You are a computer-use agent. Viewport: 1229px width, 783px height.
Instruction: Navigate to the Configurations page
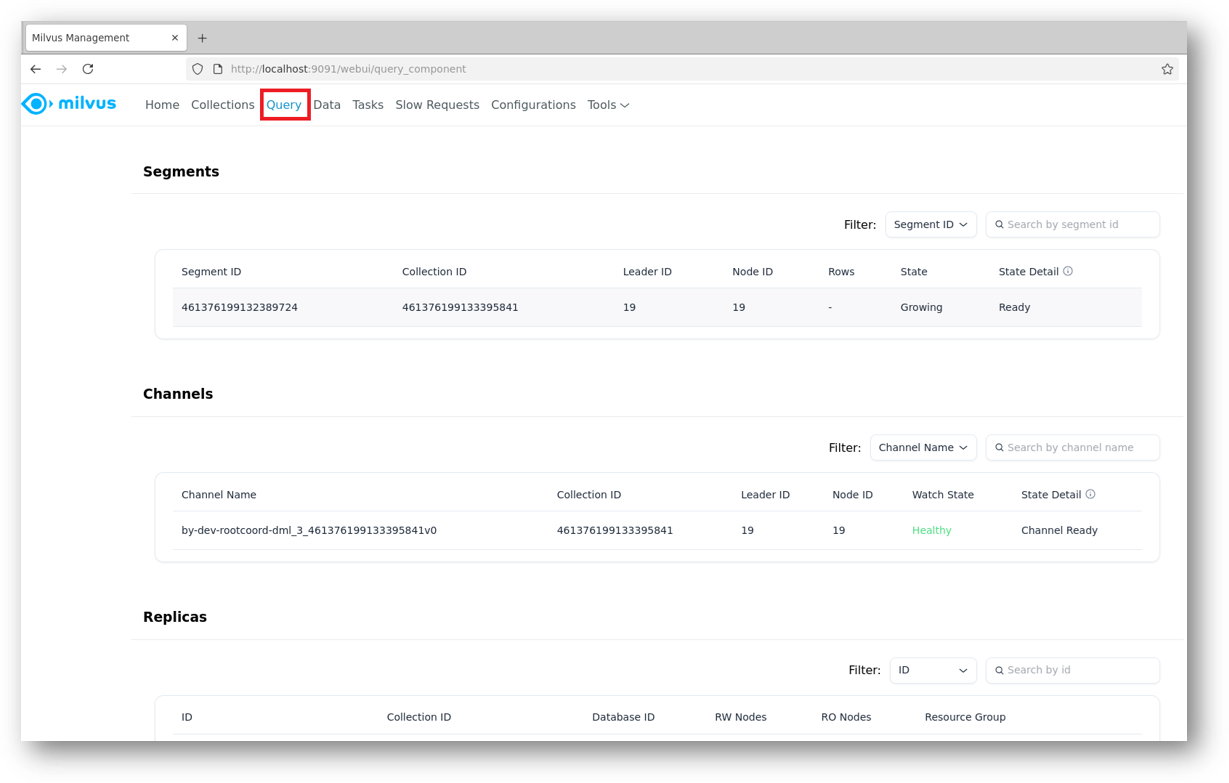(533, 105)
